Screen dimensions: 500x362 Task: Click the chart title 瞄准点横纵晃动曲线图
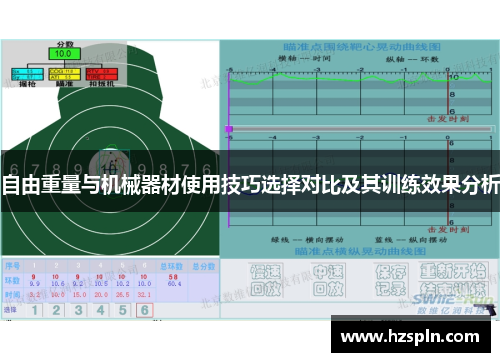click(x=361, y=251)
